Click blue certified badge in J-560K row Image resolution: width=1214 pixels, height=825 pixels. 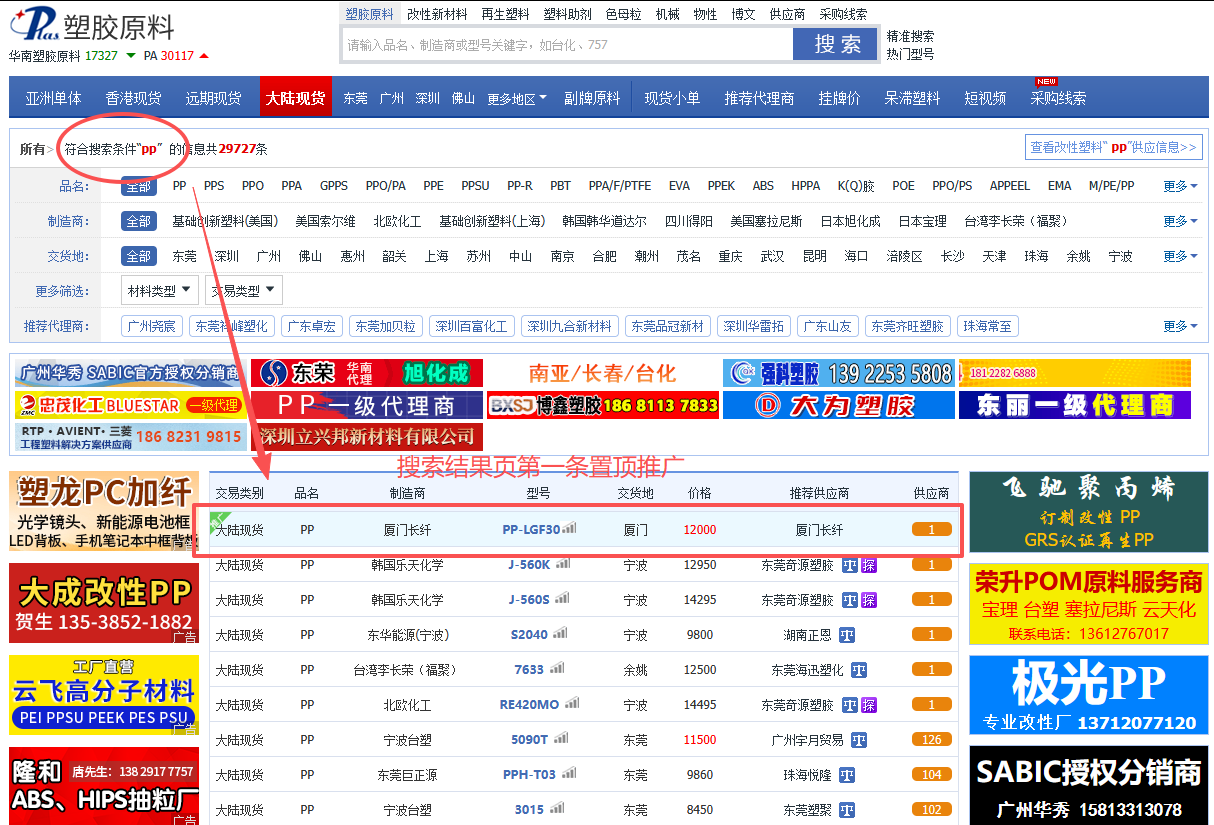point(850,565)
